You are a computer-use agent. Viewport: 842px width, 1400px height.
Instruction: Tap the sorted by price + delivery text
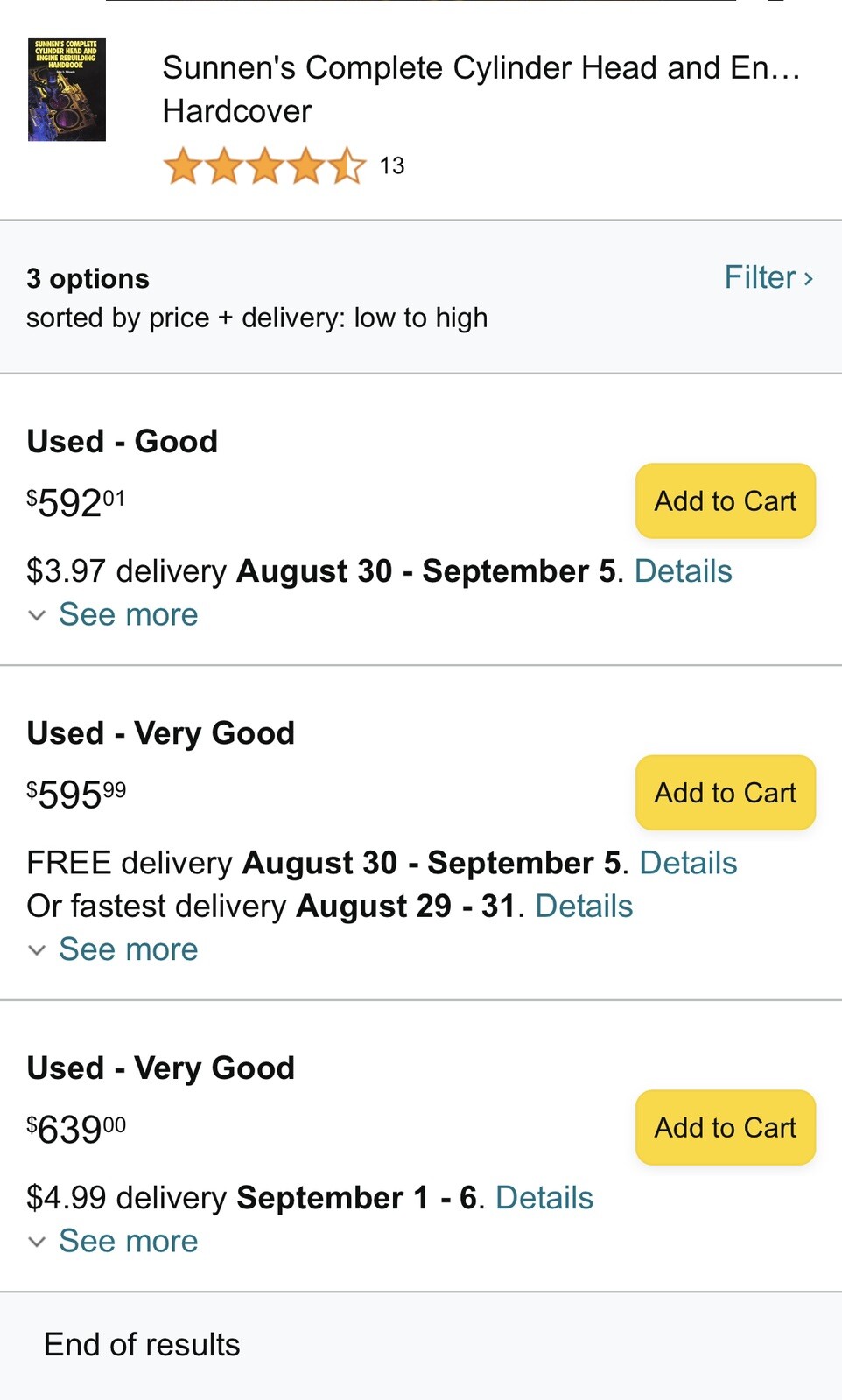tap(256, 318)
